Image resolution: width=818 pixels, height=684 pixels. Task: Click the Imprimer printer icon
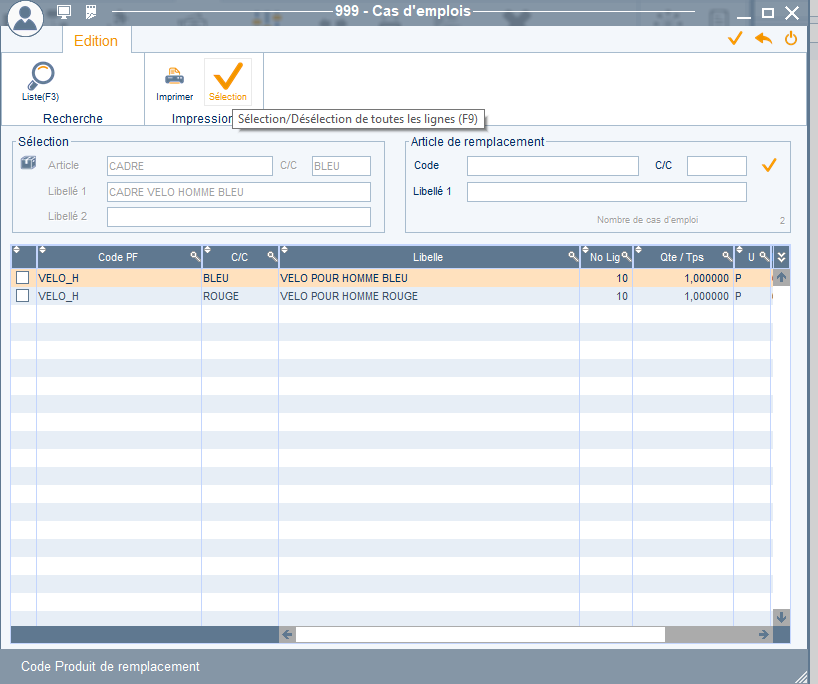tap(174, 83)
